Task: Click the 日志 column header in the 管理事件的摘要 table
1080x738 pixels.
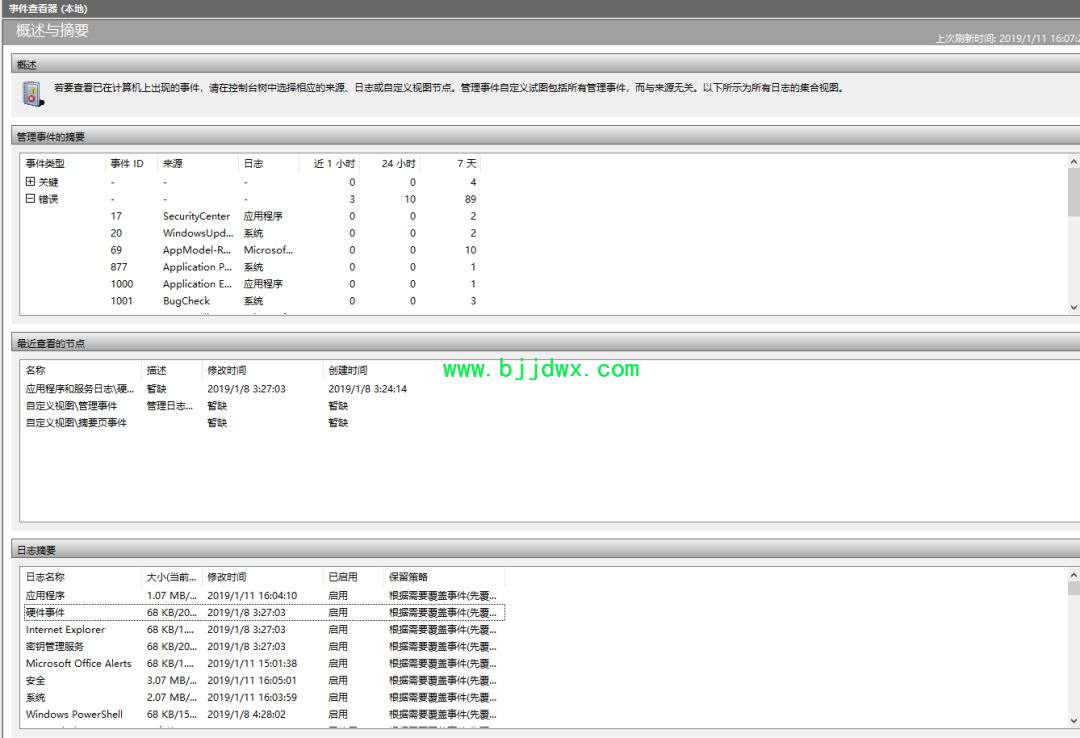Action: pos(269,163)
